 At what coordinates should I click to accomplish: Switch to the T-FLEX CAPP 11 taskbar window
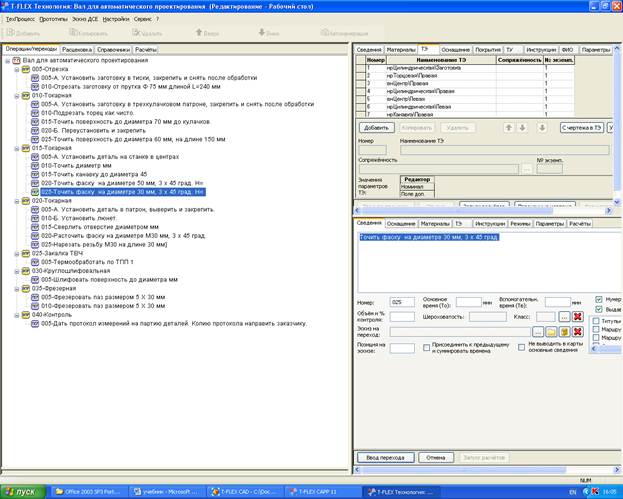[x=323, y=492]
